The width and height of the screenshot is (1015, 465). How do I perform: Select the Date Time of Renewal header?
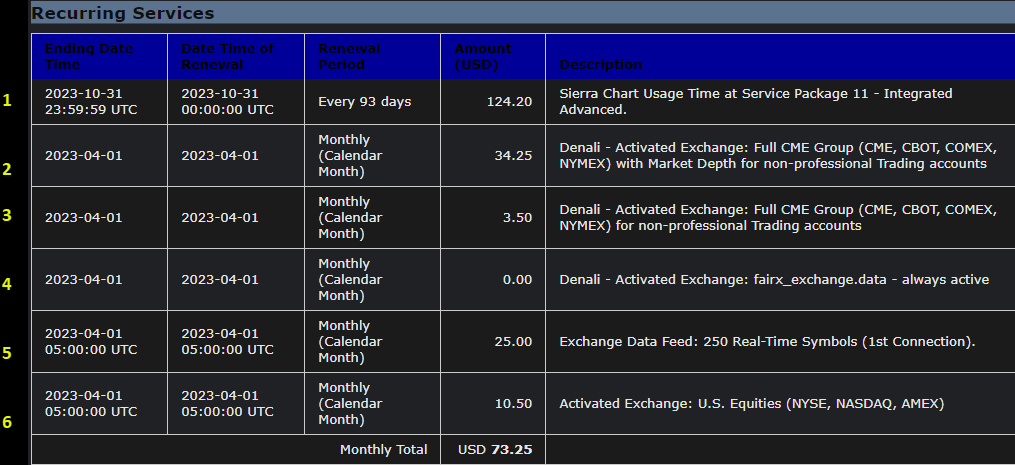[x=227, y=57]
